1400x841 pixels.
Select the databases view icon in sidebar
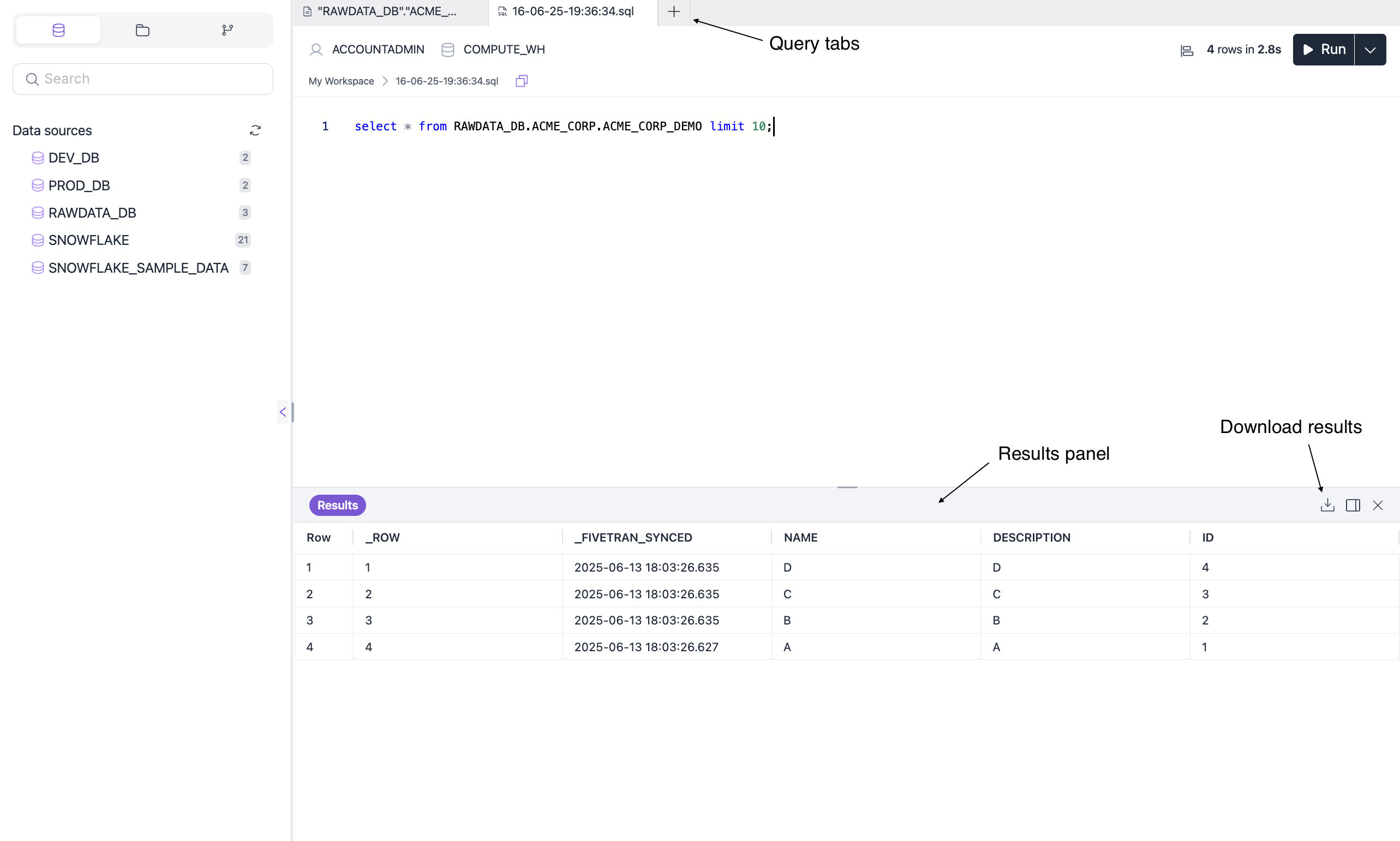58,30
